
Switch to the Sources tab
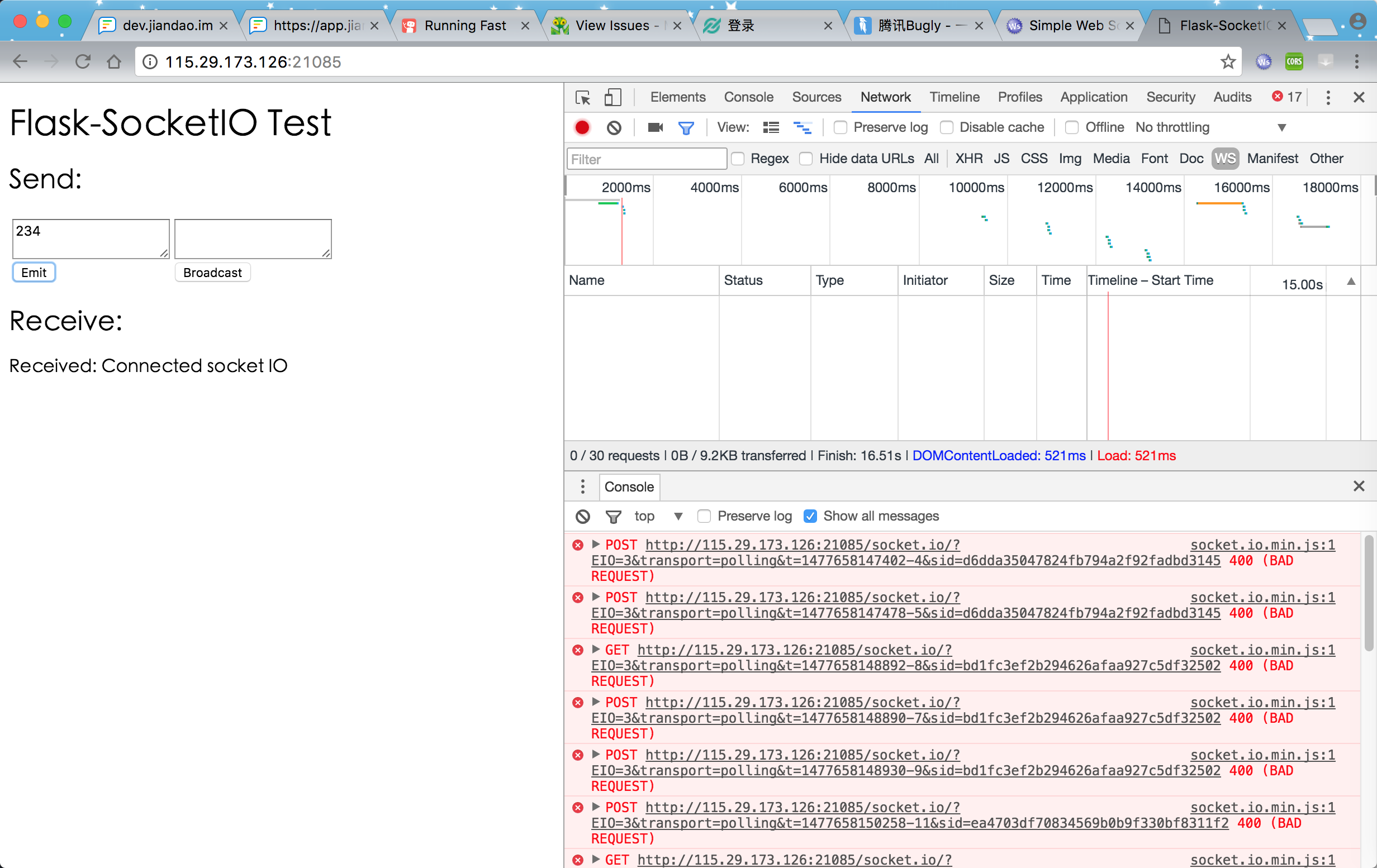(x=816, y=97)
